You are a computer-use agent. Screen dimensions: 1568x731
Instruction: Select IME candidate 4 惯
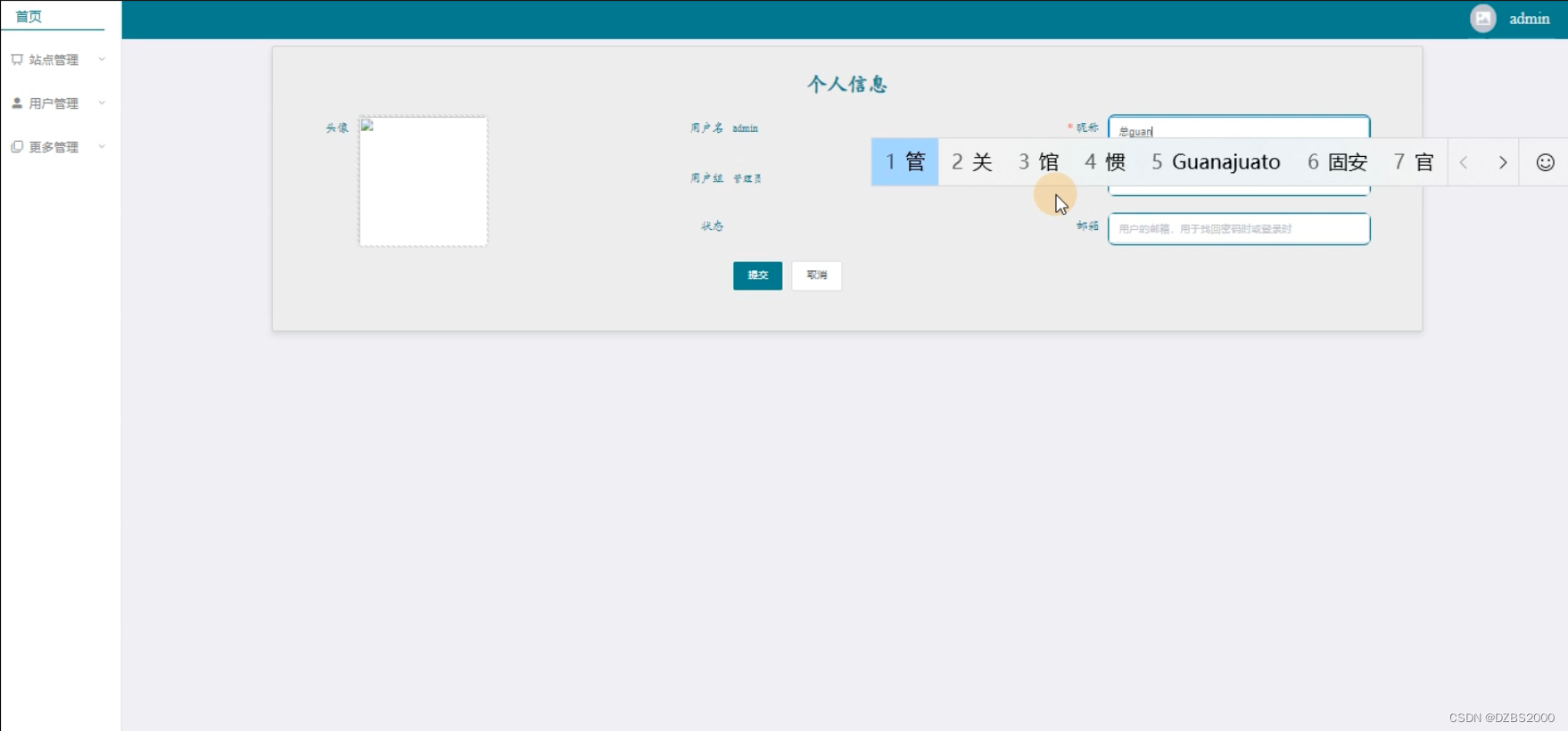[1105, 162]
